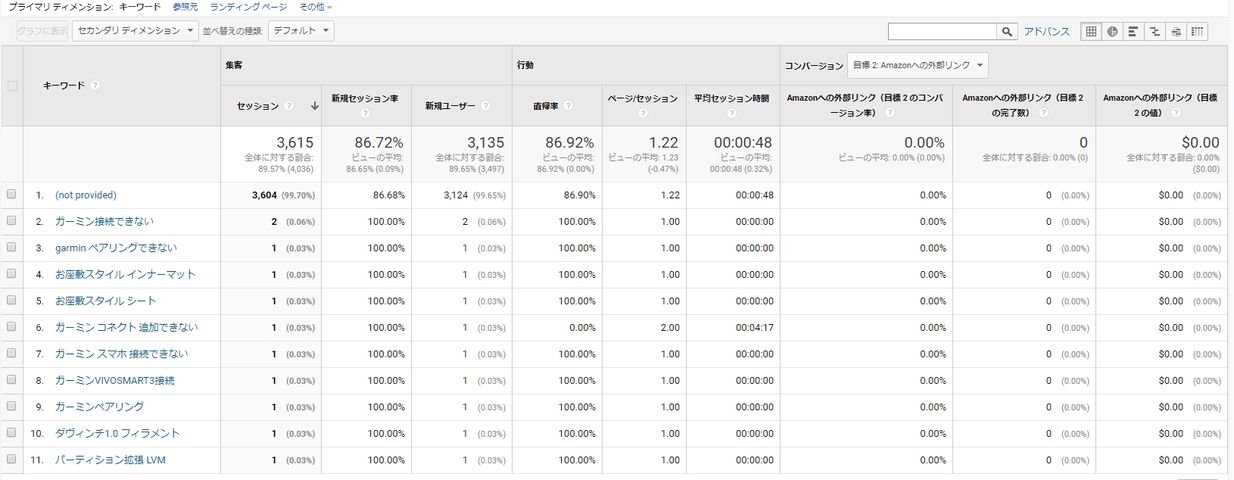This screenshot has height=480, width=1234.
Task: Click the 86.92% bounce rate summary value
Action: point(570,143)
